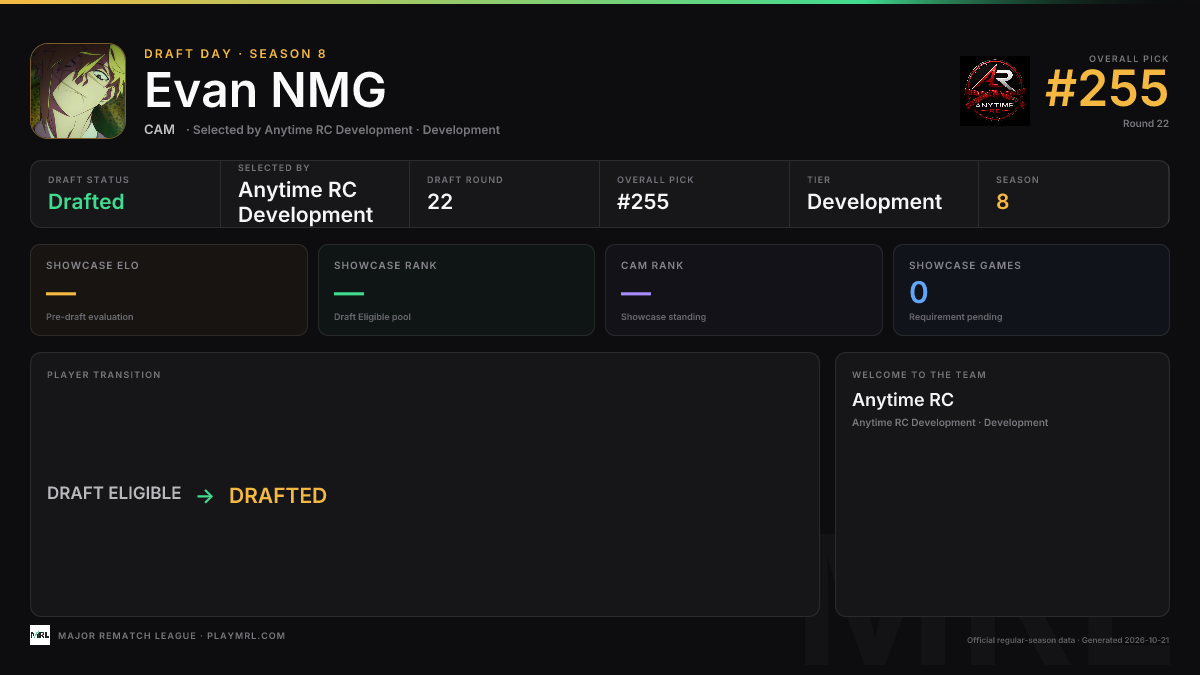Viewport: 1200px width, 675px height.
Task: Click the orange dash in Showcase ELO card
Action: [x=61, y=294]
